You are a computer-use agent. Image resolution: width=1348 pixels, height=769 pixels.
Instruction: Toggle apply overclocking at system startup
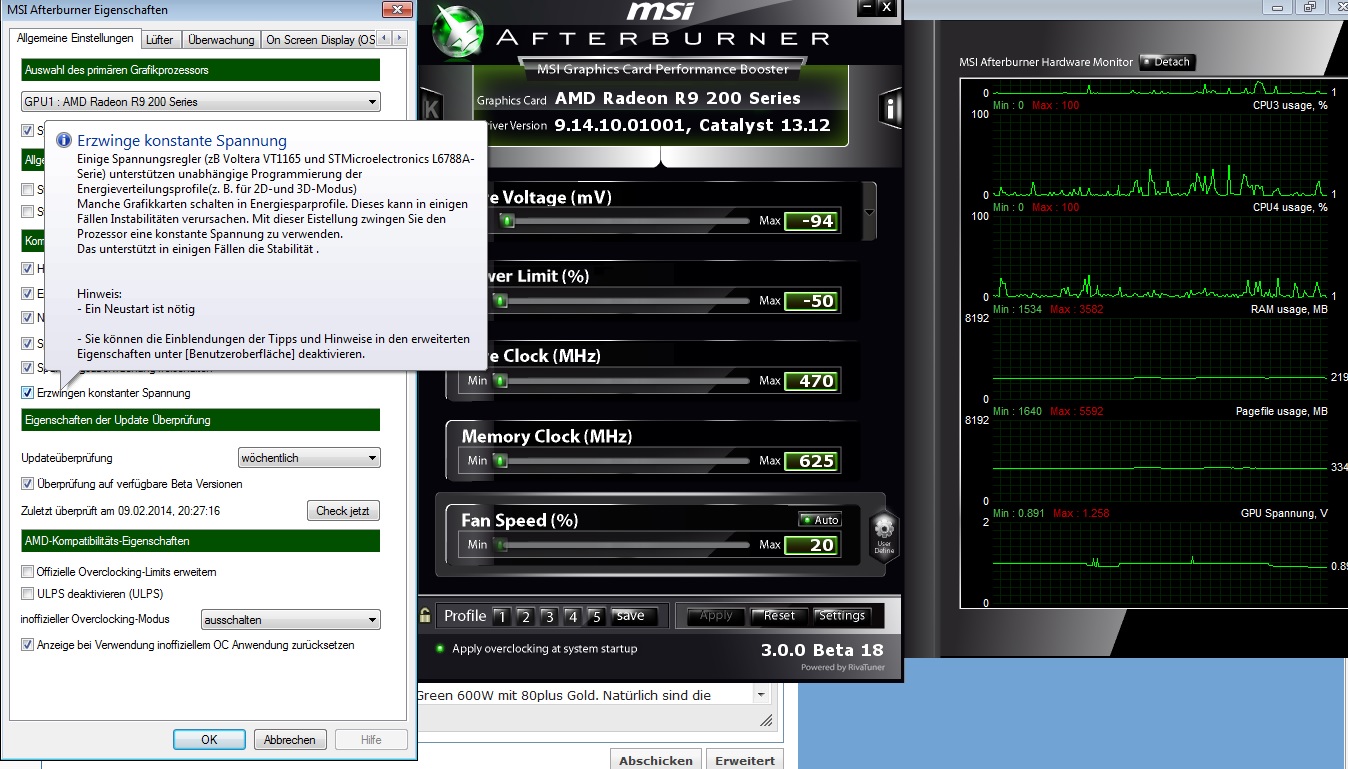(441, 648)
